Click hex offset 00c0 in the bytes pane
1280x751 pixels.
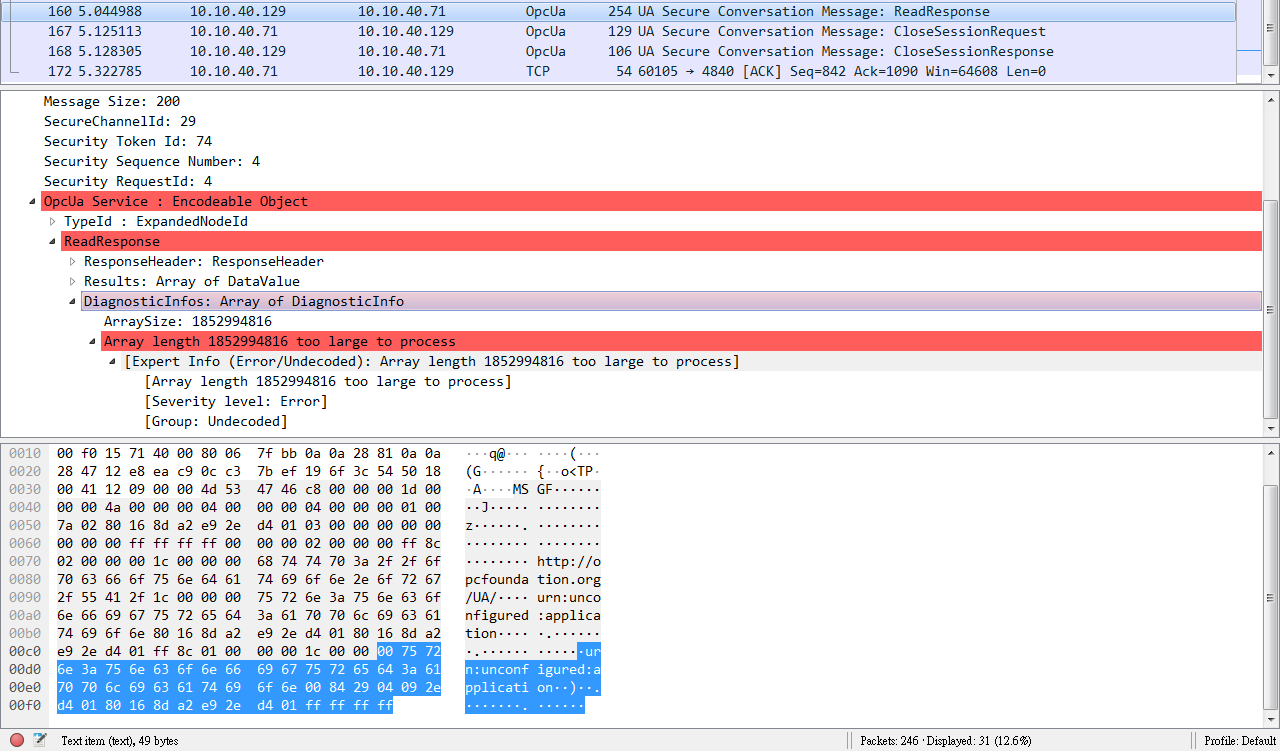pos(23,651)
